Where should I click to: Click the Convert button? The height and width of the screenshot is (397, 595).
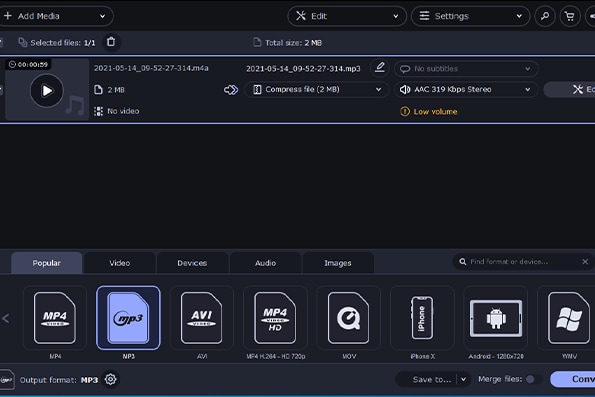tap(573, 379)
